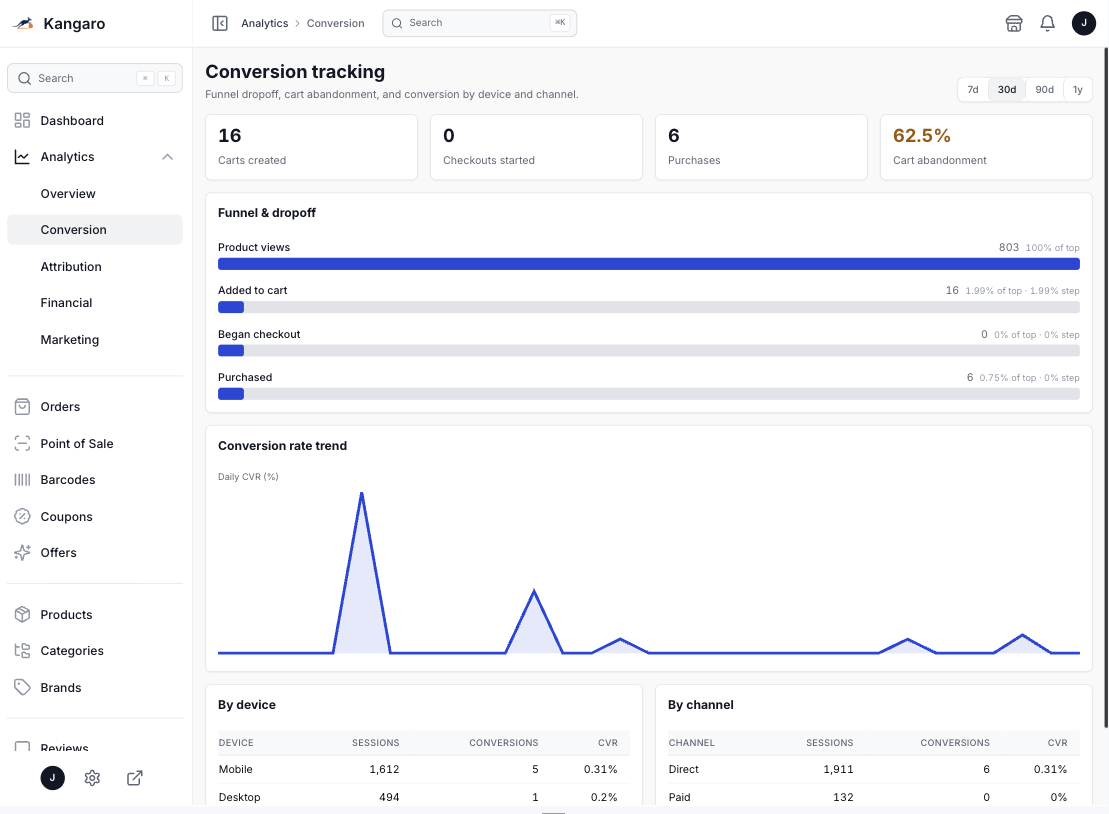
Task: Click the tallest peak in conversion trend chart
Action: [x=361, y=494]
